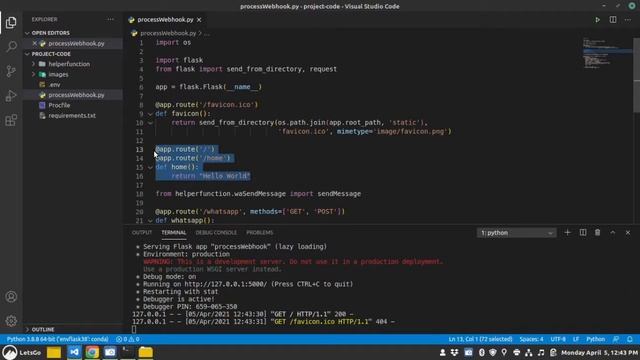Open Chrome from the taskbar

click(x=92, y=352)
